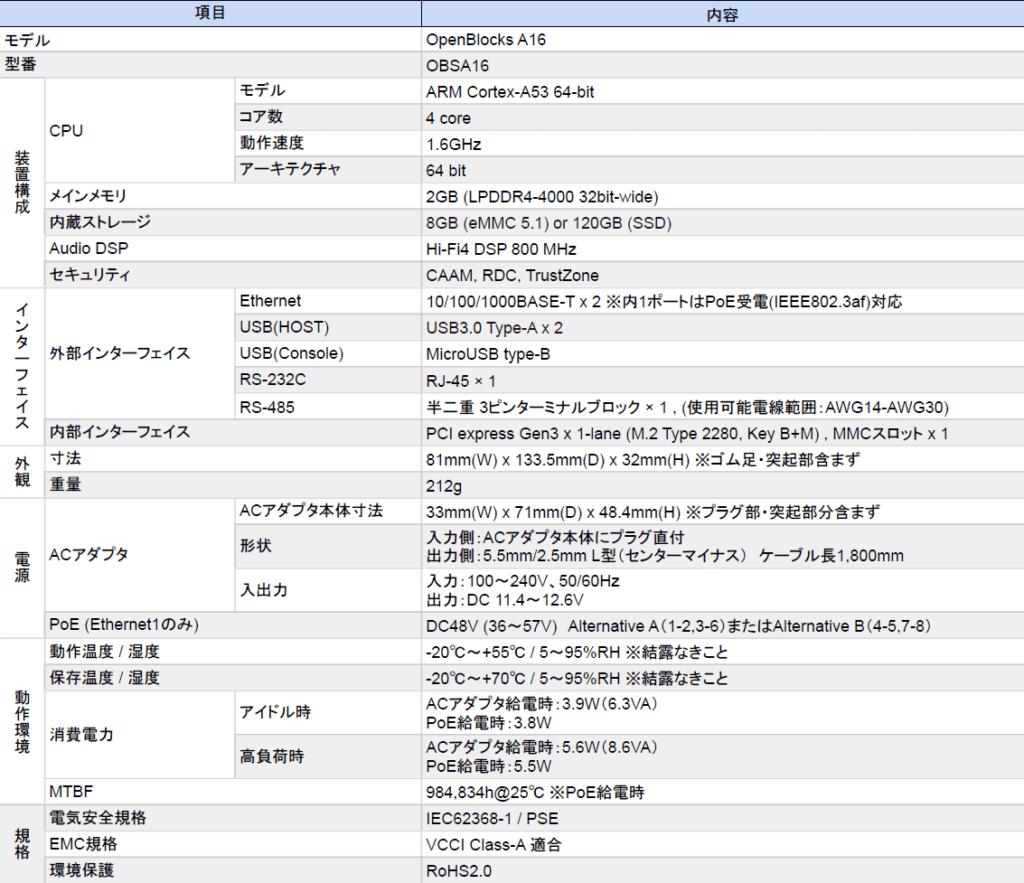Click the 内容 column header
Image resolution: width=1024 pixels, height=883 pixels.
pos(722,13)
